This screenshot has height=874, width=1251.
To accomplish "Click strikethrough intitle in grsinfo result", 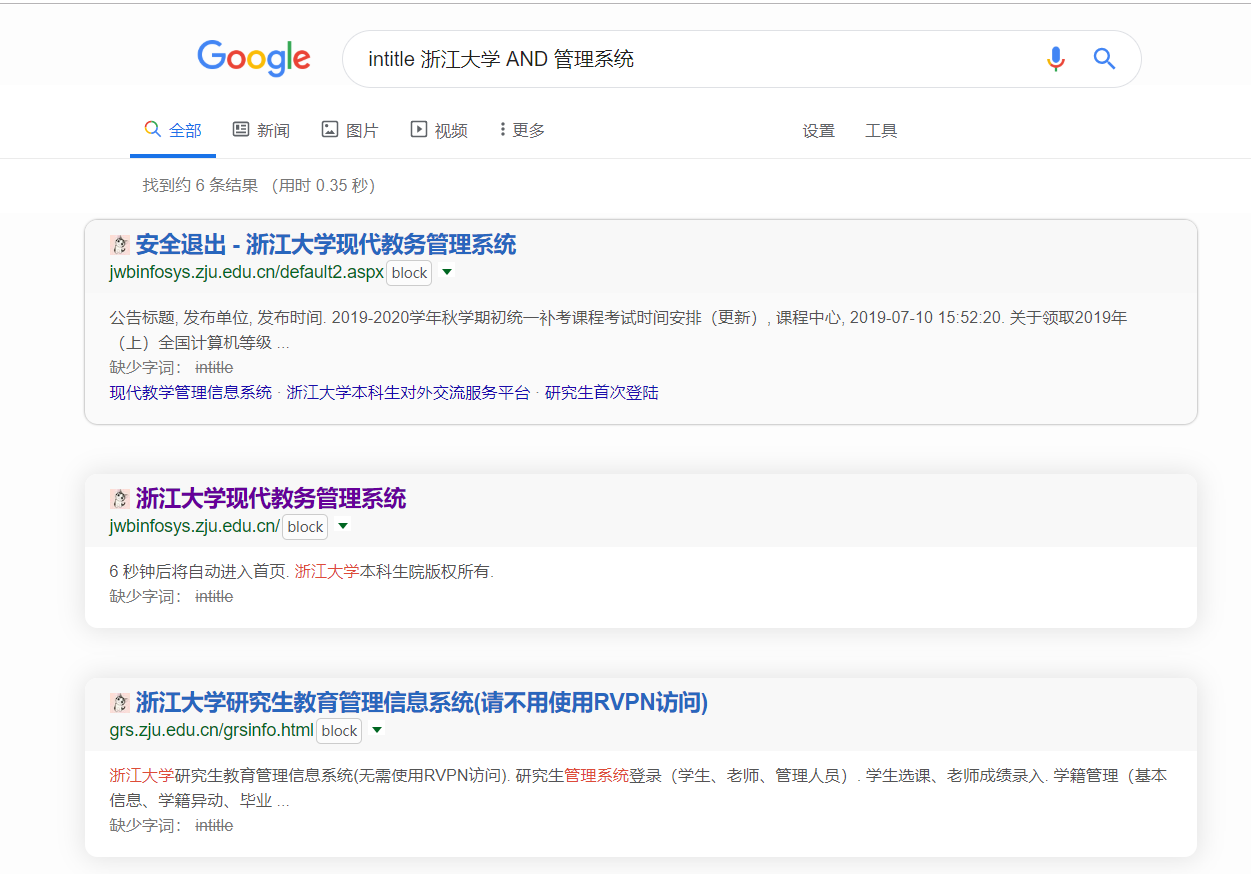I will pos(214,826).
